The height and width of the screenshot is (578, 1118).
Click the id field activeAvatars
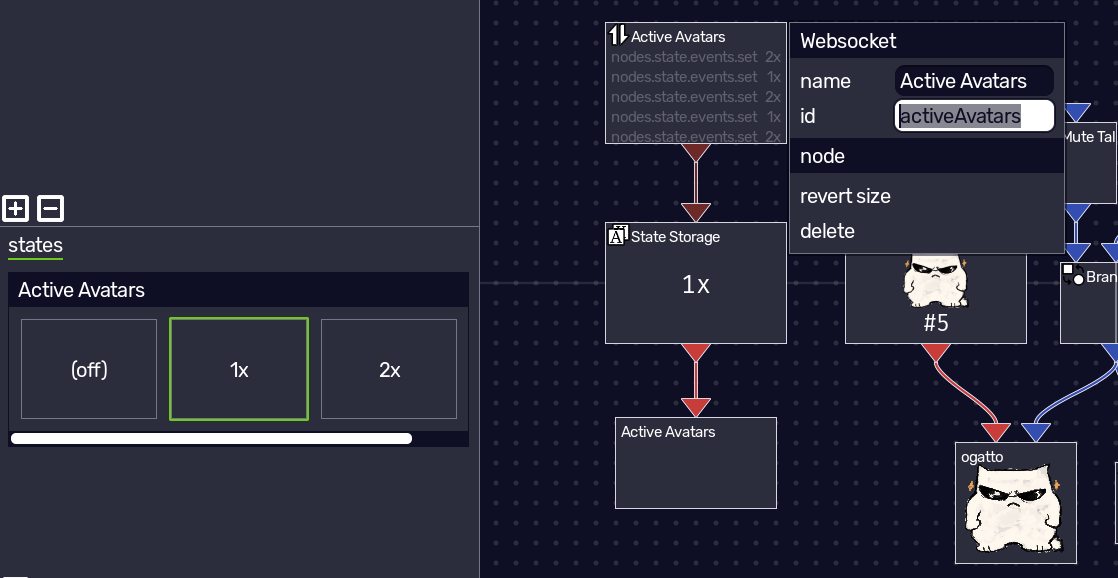(x=974, y=115)
